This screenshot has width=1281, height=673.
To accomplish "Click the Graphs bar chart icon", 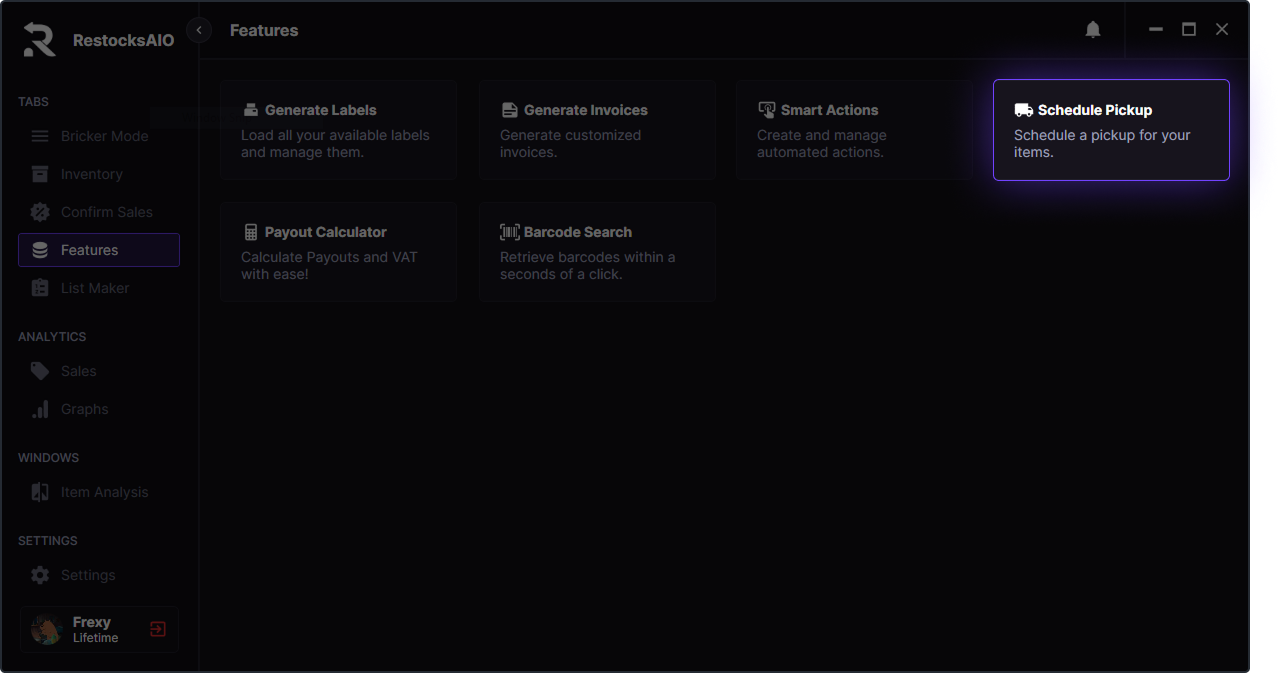I will tap(40, 409).
